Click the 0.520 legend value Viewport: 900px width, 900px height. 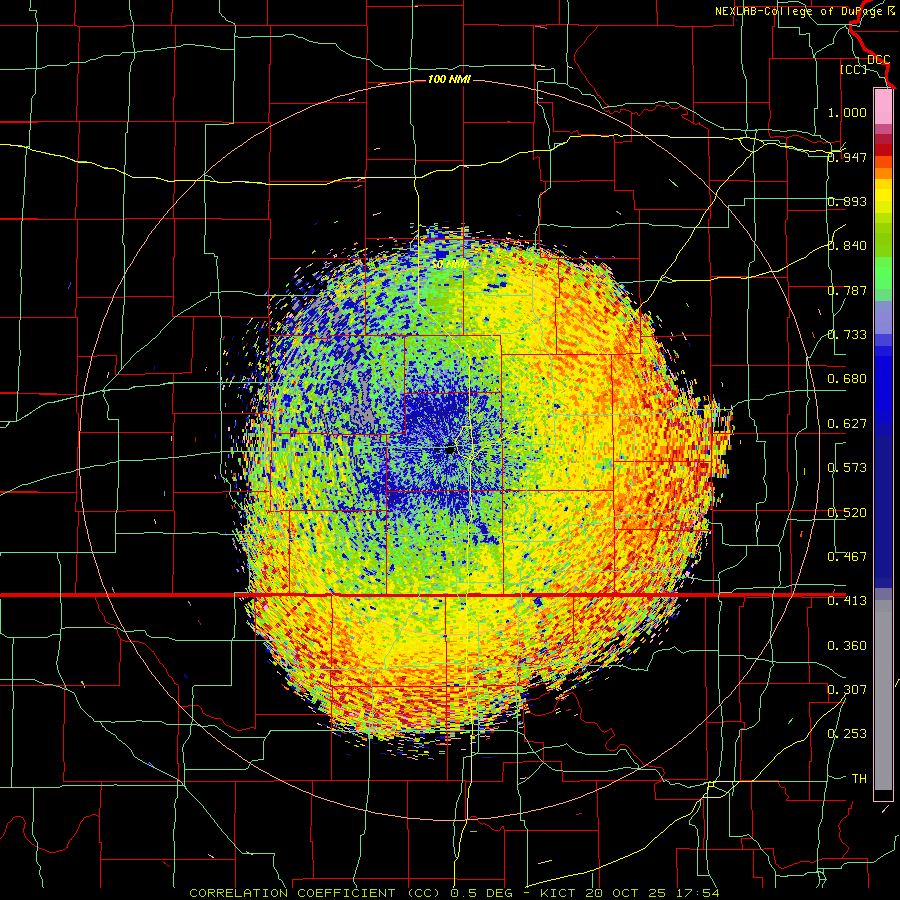(847, 513)
